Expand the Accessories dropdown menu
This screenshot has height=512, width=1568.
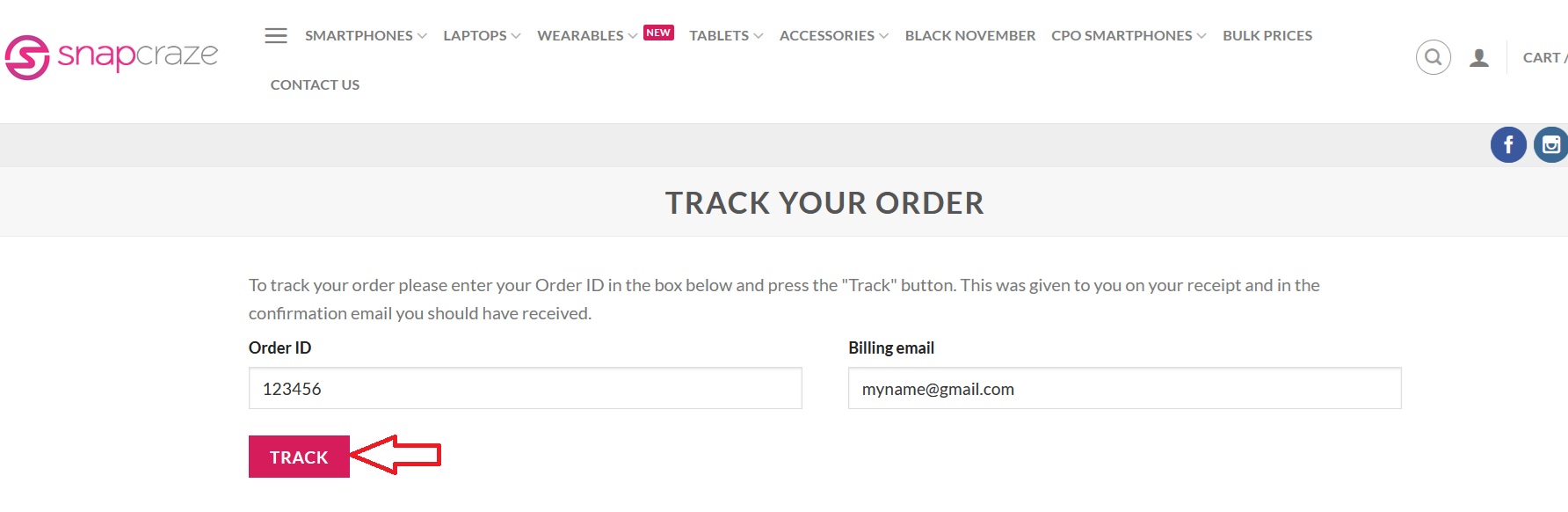(834, 36)
